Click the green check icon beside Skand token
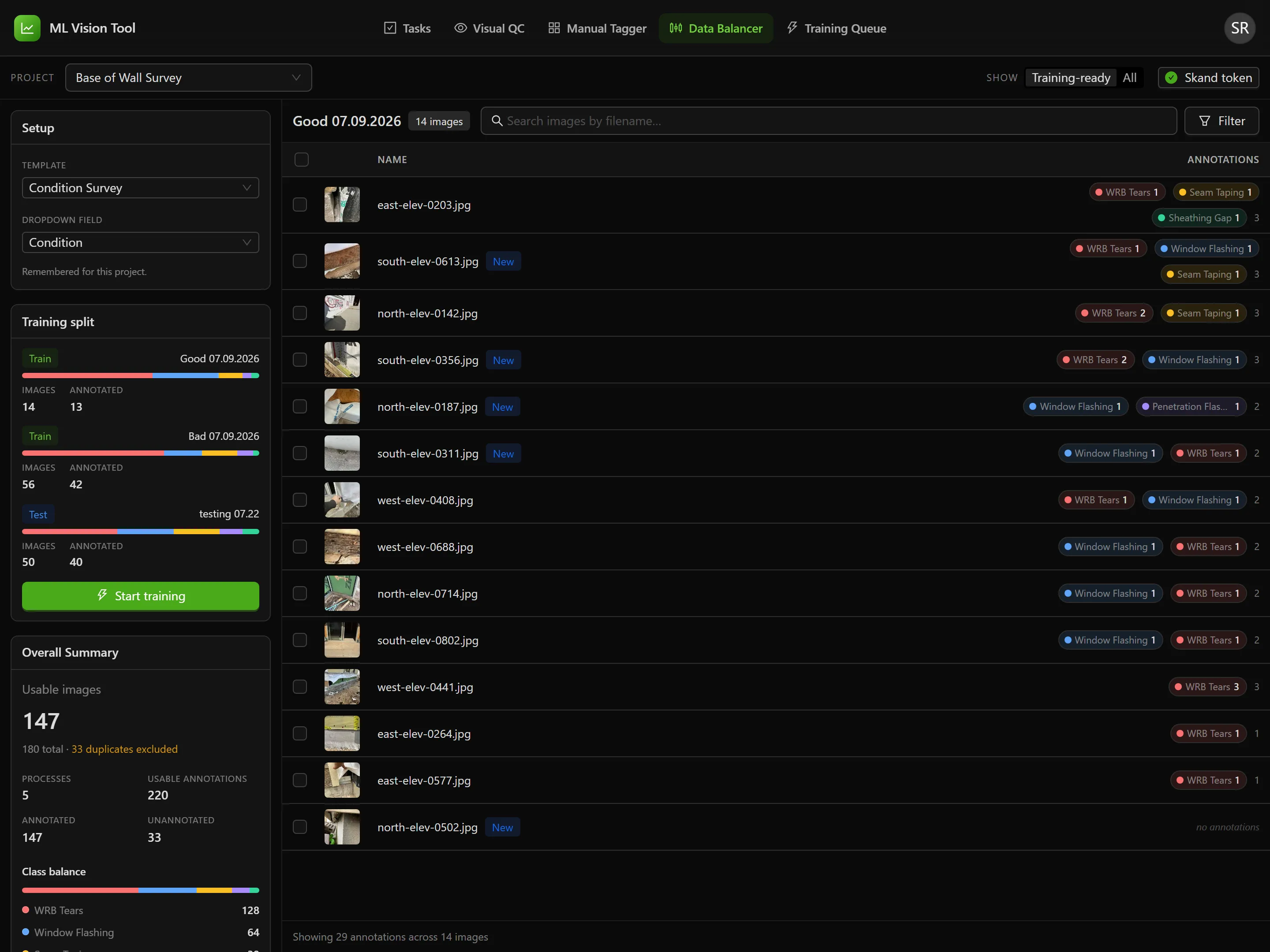1270x952 pixels. (1171, 78)
